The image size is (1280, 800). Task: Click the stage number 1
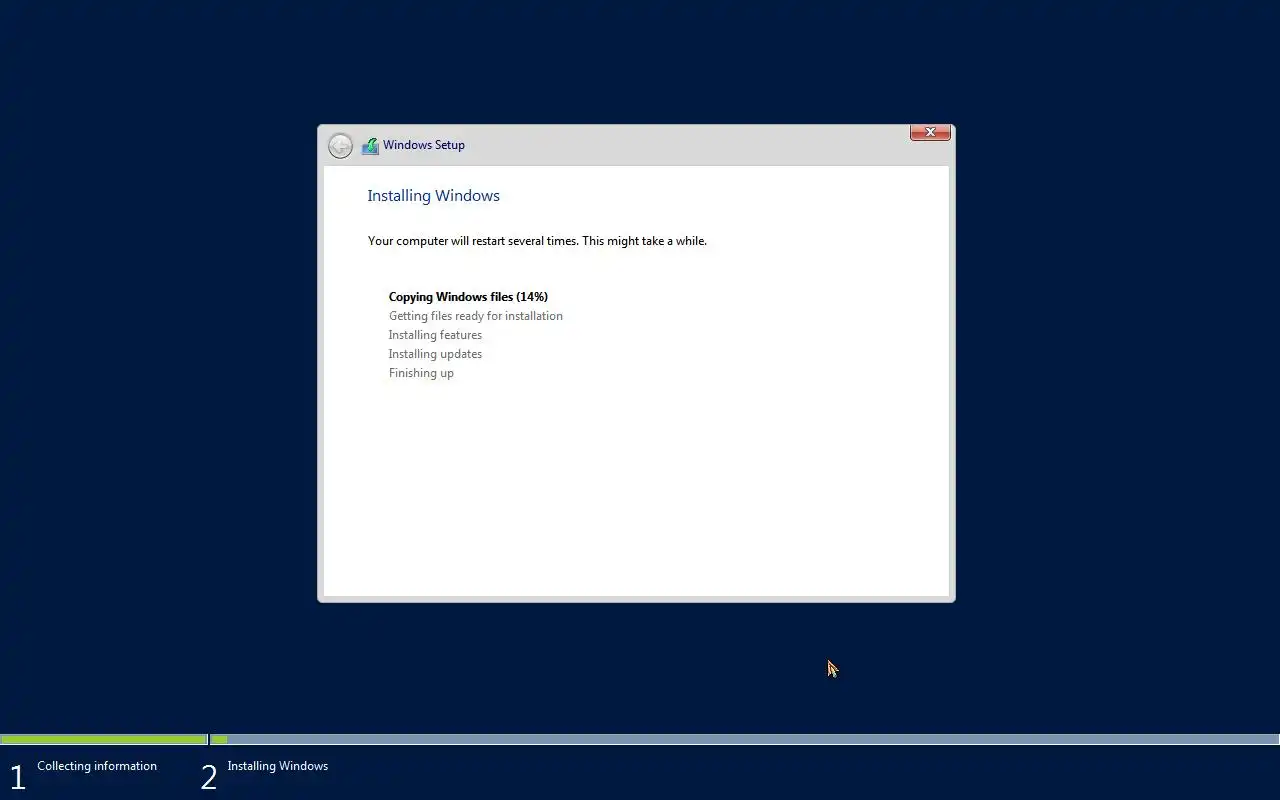click(17, 777)
